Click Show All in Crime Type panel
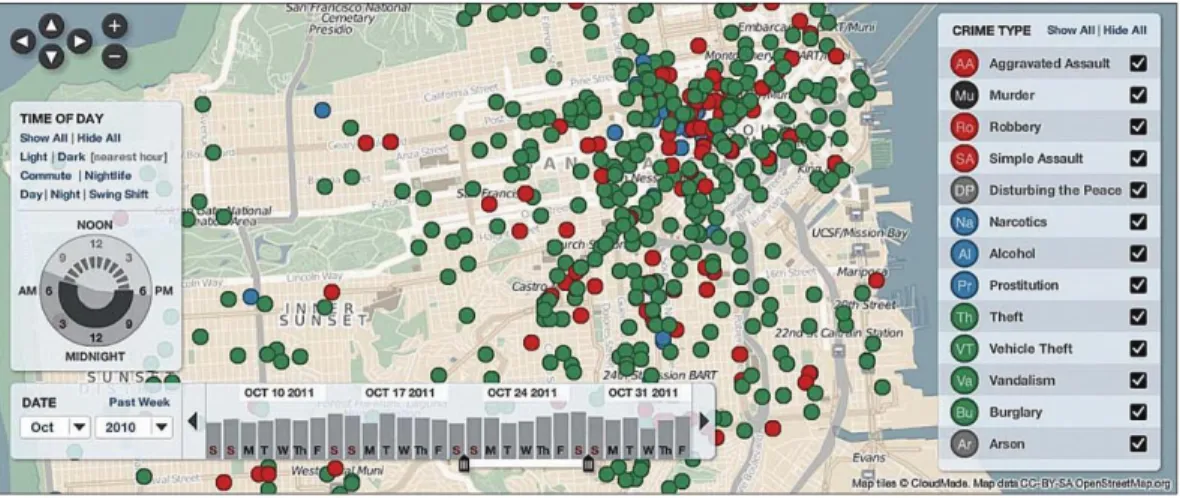 (1070, 31)
